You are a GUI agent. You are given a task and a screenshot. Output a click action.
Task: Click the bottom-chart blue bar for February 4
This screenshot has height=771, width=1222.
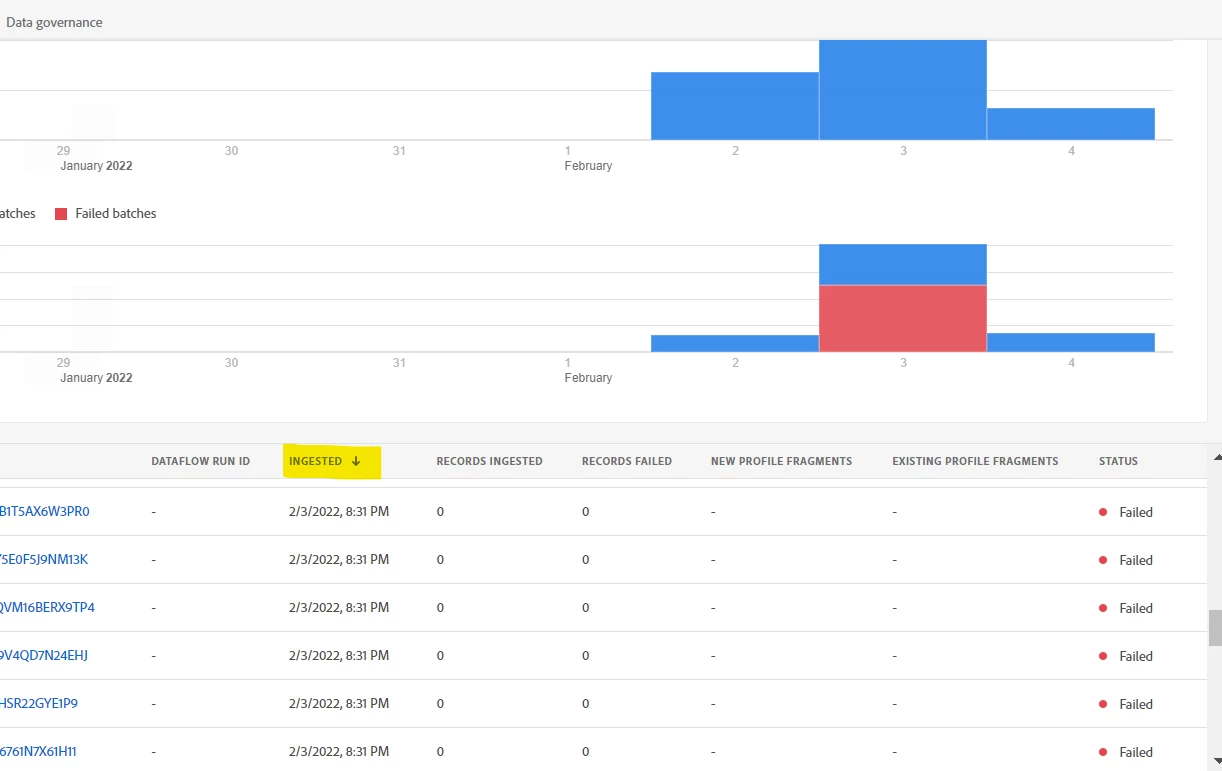pos(1071,342)
